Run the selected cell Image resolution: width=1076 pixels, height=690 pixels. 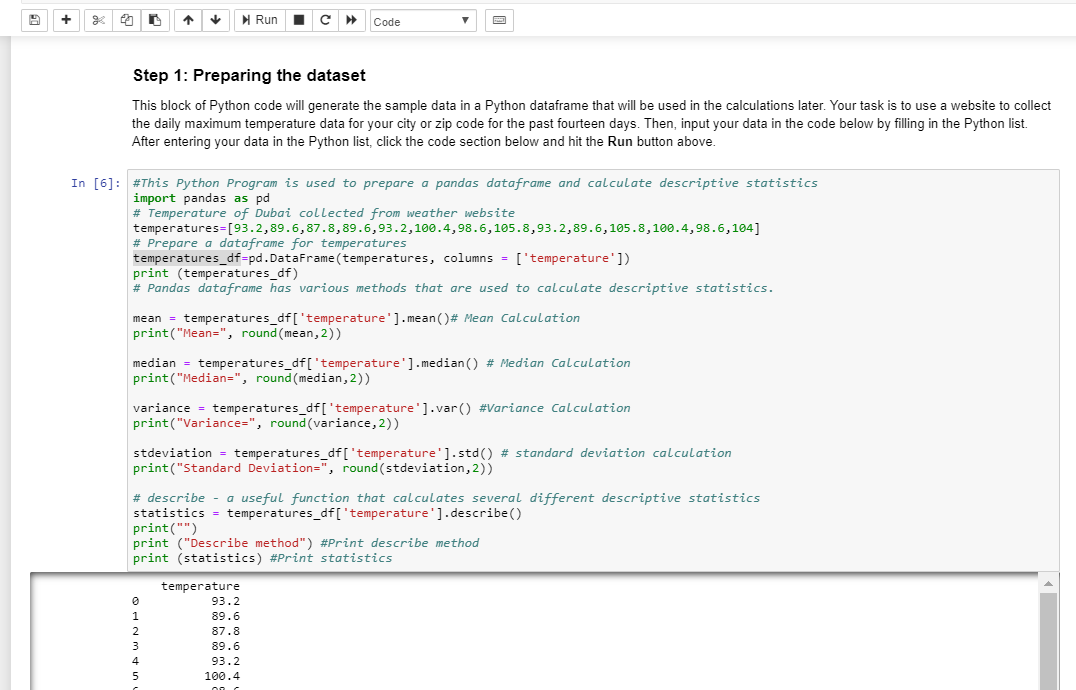point(259,21)
